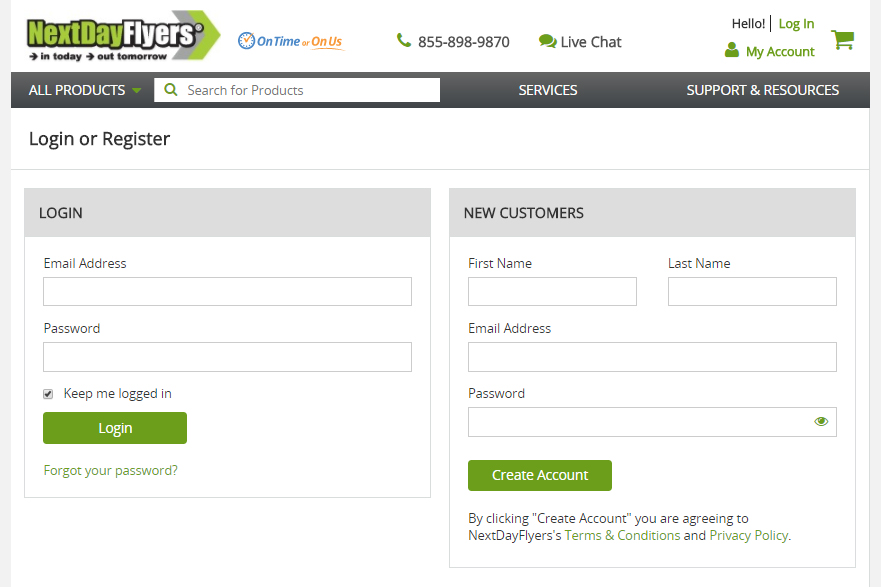Click the On Time or On Us badge
The height and width of the screenshot is (587, 881).
(x=290, y=41)
